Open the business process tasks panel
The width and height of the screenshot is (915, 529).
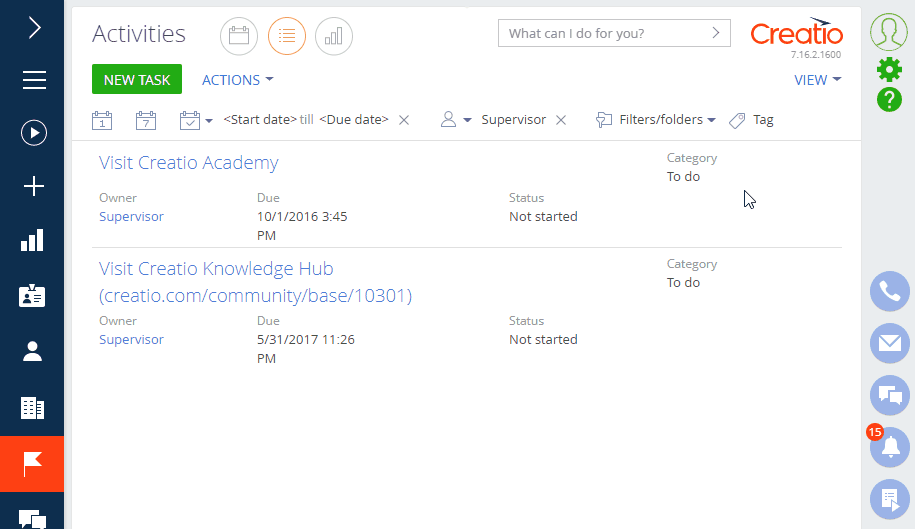tap(890, 499)
